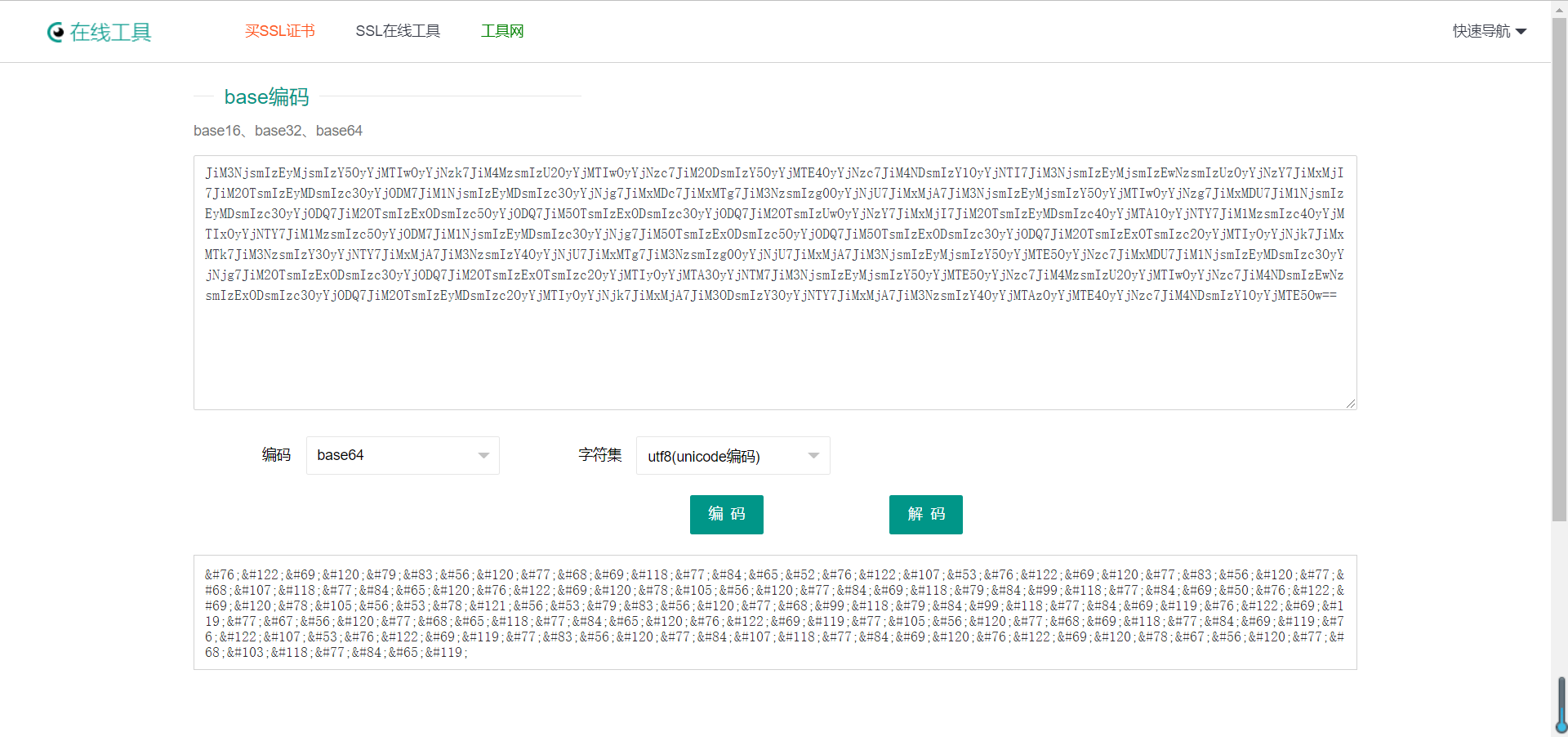
Task: Open the 买SSL证书 menu link
Action: tap(279, 31)
